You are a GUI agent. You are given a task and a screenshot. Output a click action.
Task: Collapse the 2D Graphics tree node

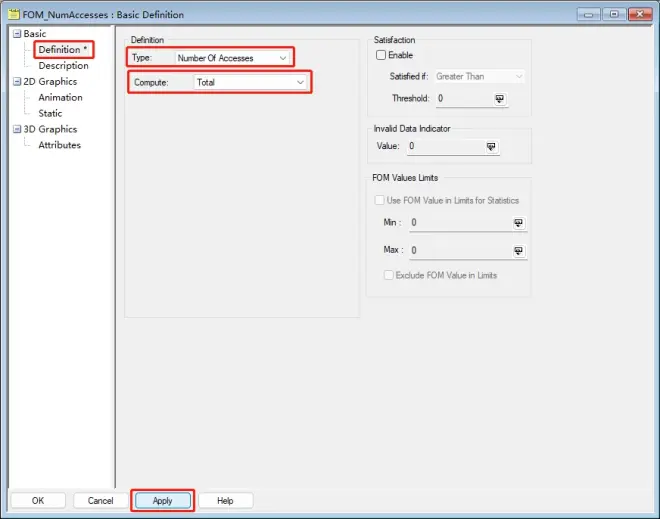pos(15,82)
